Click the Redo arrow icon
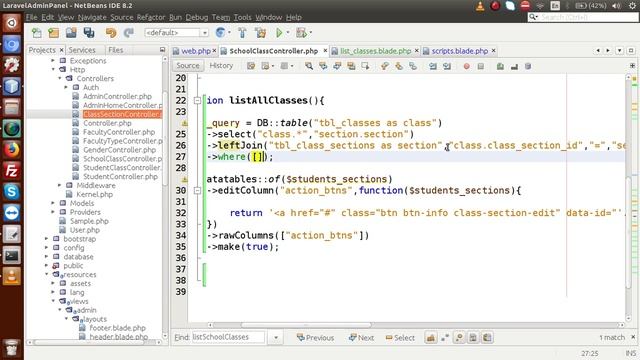 click(129, 33)
